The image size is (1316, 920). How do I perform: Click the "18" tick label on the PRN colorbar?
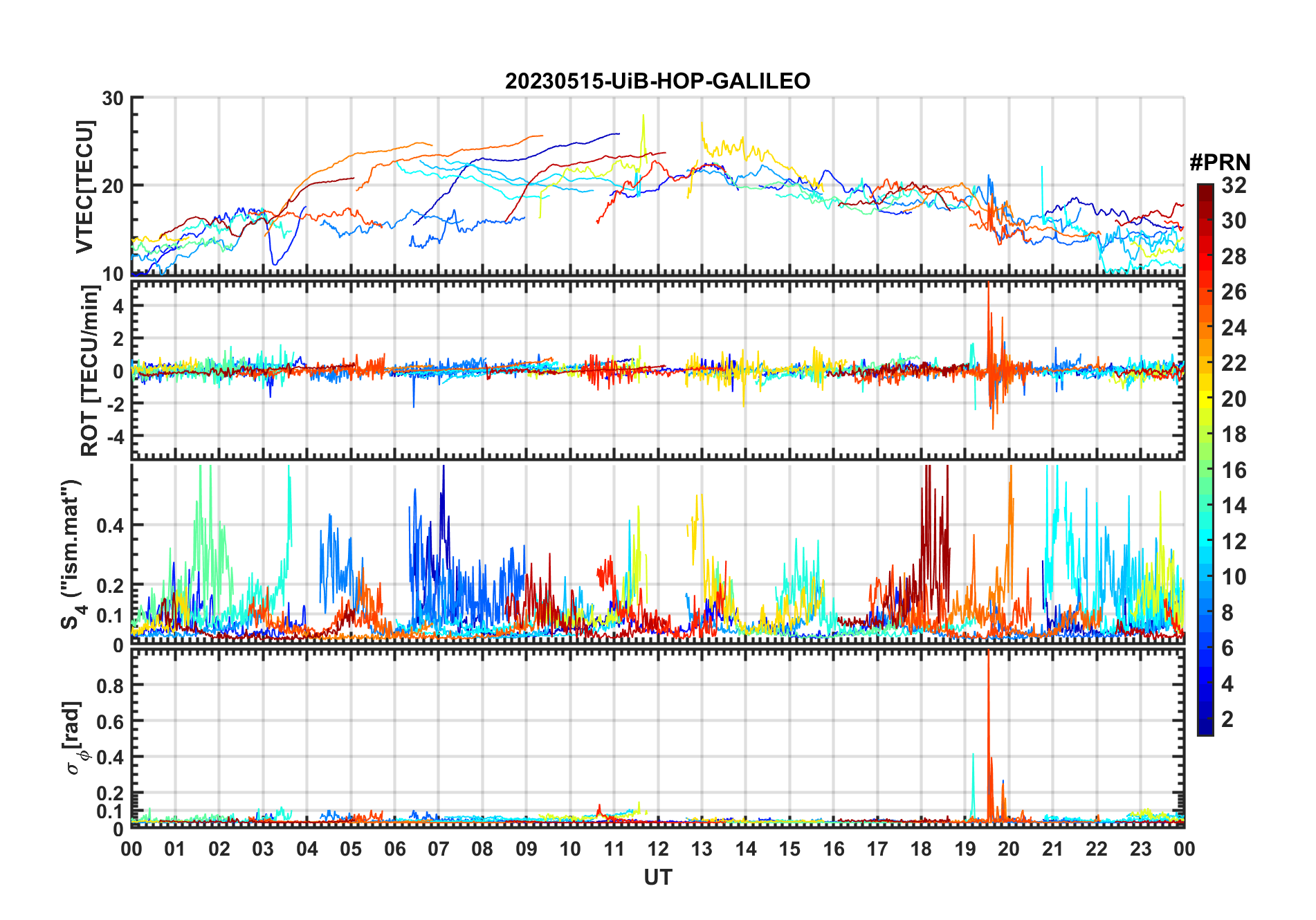(x=1234, y=434)
